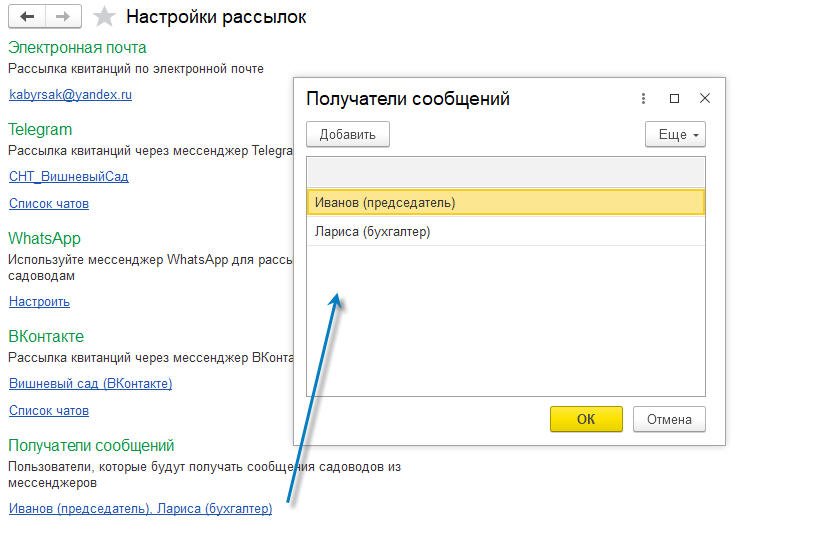The height and width of the screenshot is (536, 817).
Task: Confirm with the yellow OK button
Action: click(586, 419)
